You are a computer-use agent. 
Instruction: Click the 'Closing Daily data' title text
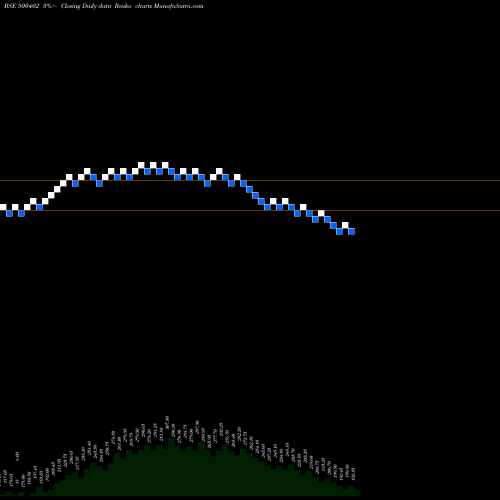pos(86,6)
